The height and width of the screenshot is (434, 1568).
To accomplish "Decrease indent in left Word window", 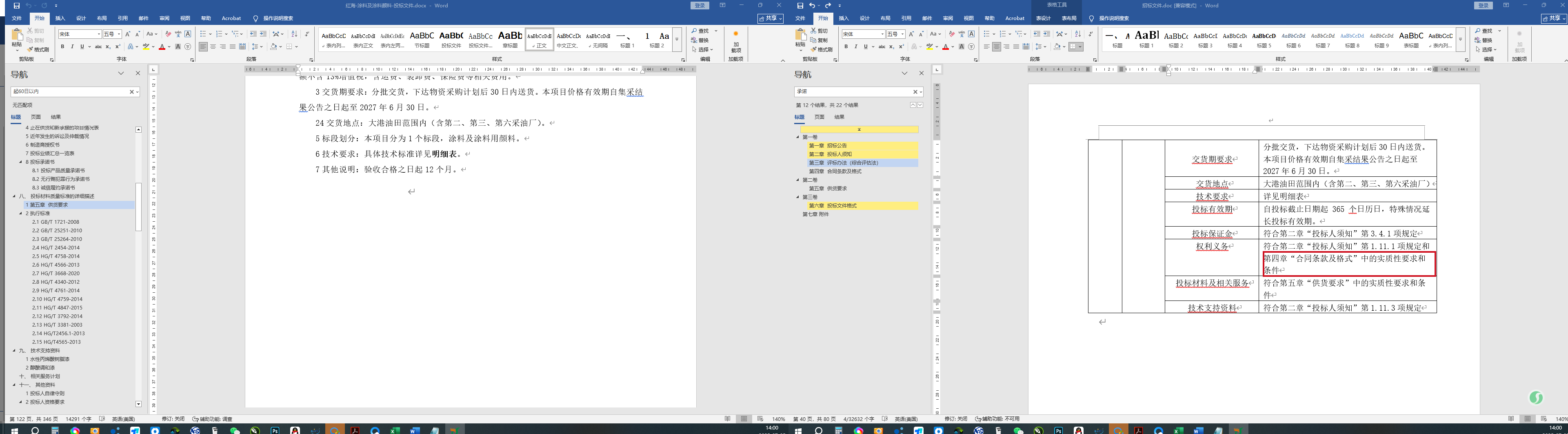I will coord(253,34).
